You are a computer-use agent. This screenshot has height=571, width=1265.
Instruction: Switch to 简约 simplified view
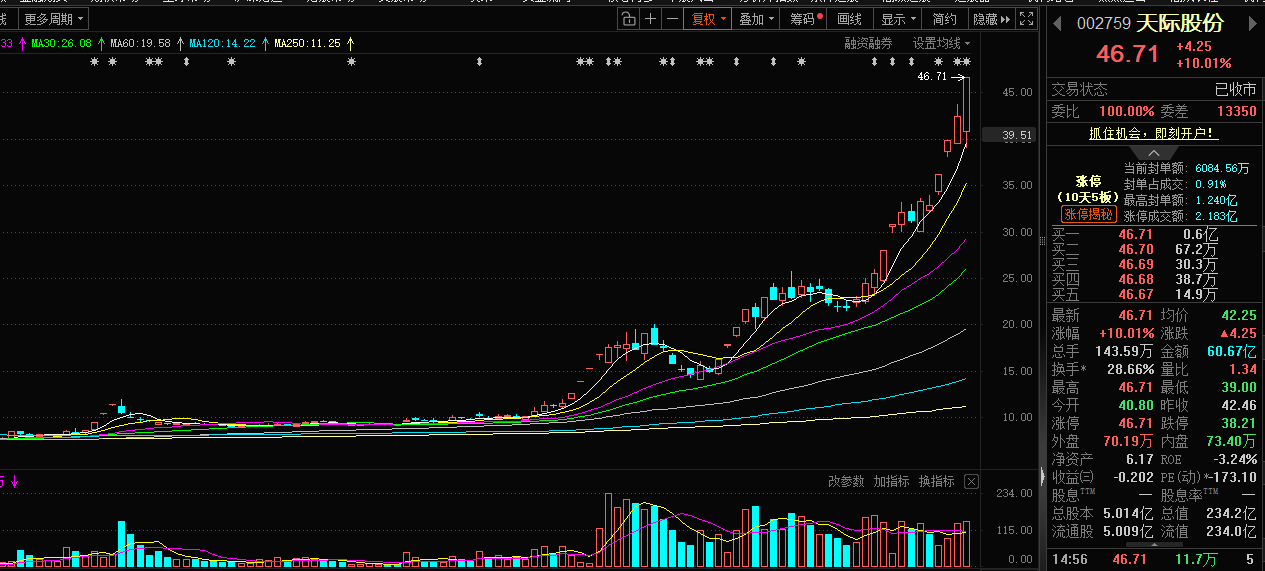coord(945,19)
